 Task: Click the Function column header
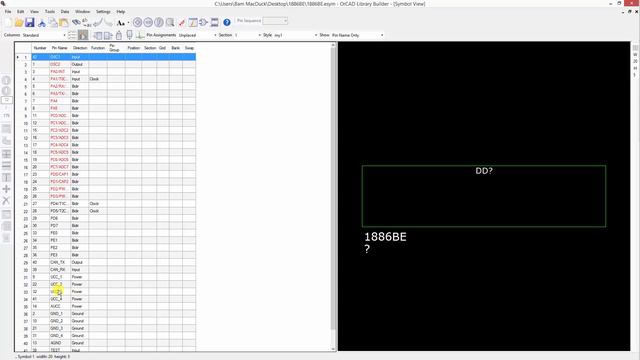(x=98, y=48)
